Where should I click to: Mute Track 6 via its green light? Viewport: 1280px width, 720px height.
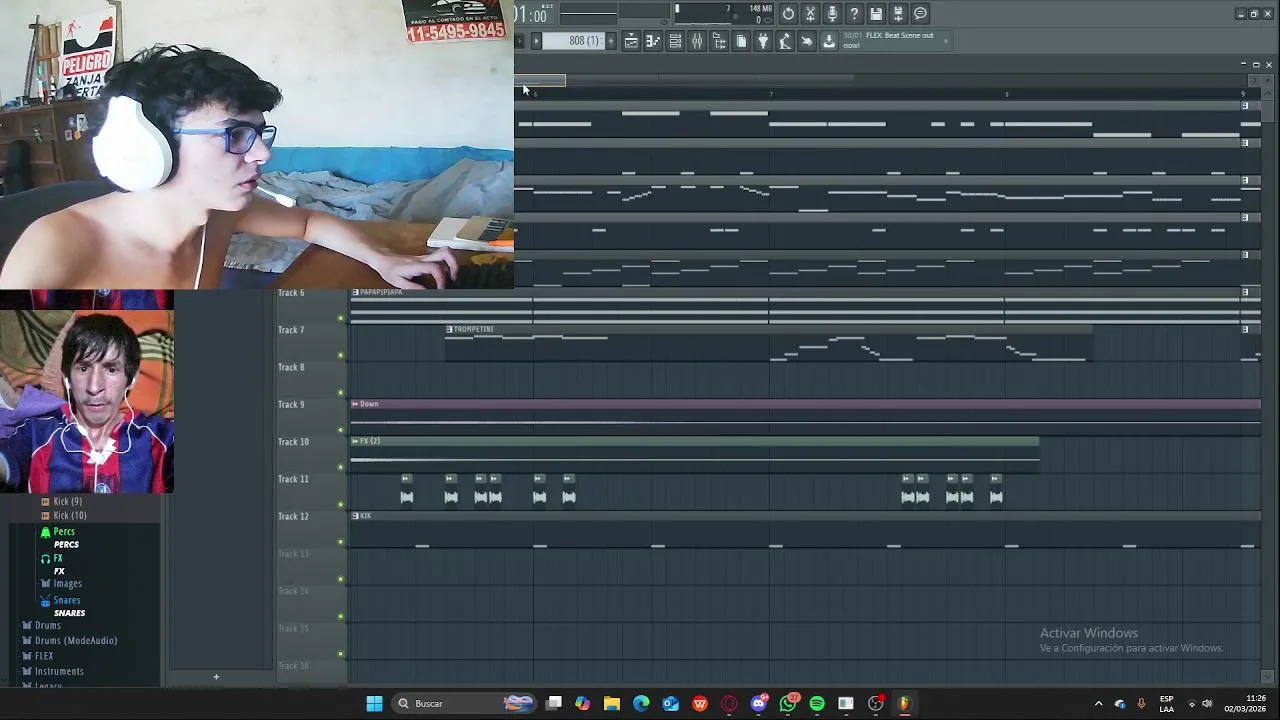[341, 319]
